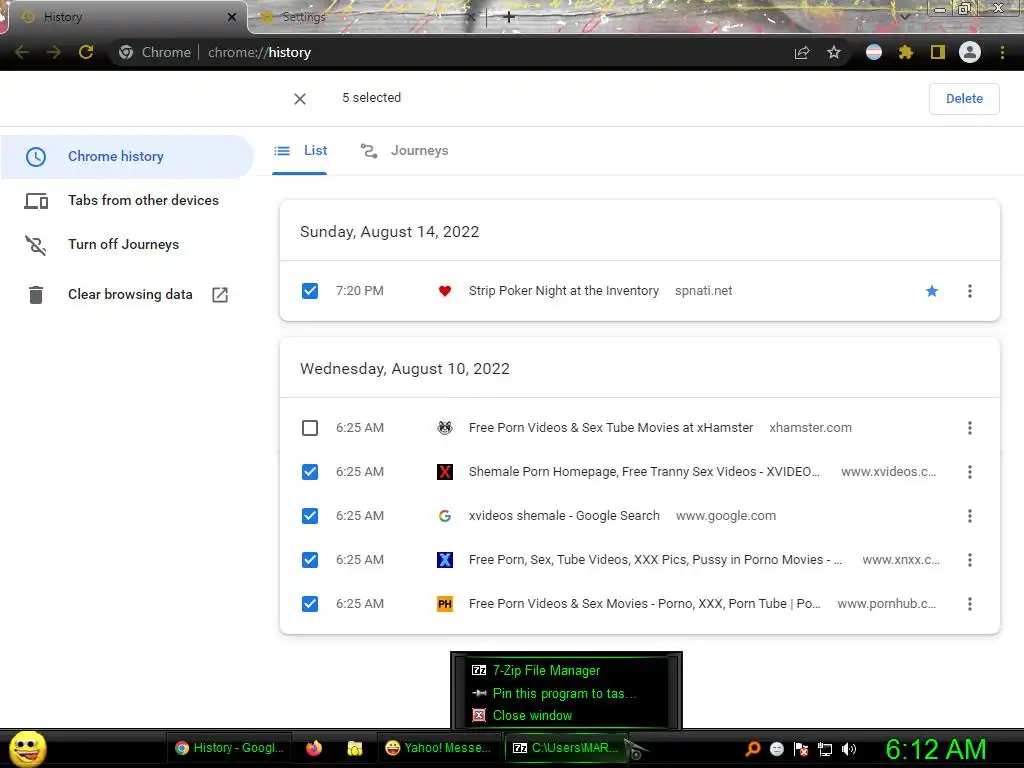This screenshot has height=768, width=1024.
Task: Close the History tab
Action: (x=232, y=18)
